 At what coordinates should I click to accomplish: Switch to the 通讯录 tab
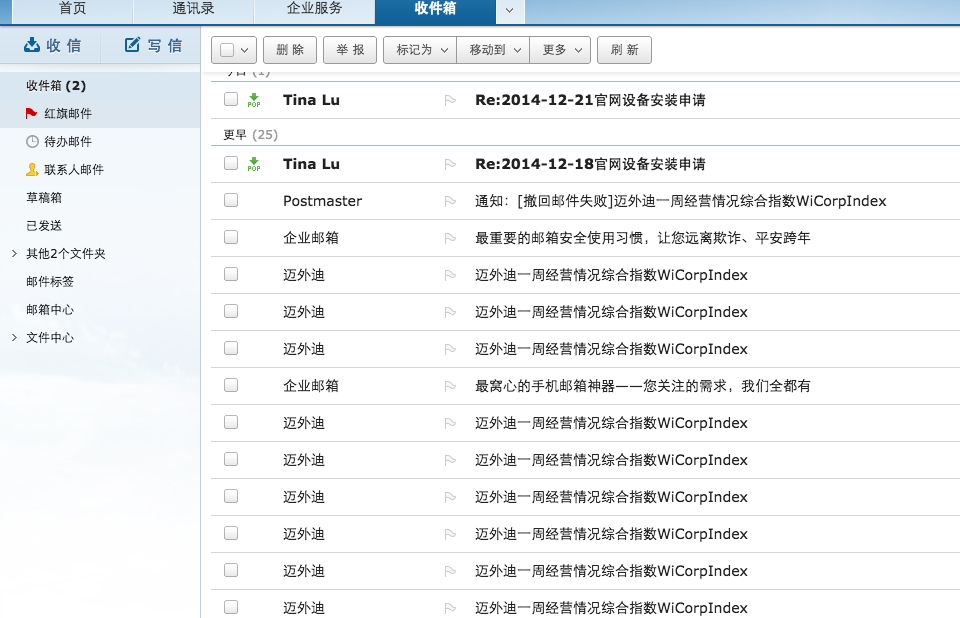(193, 9)
